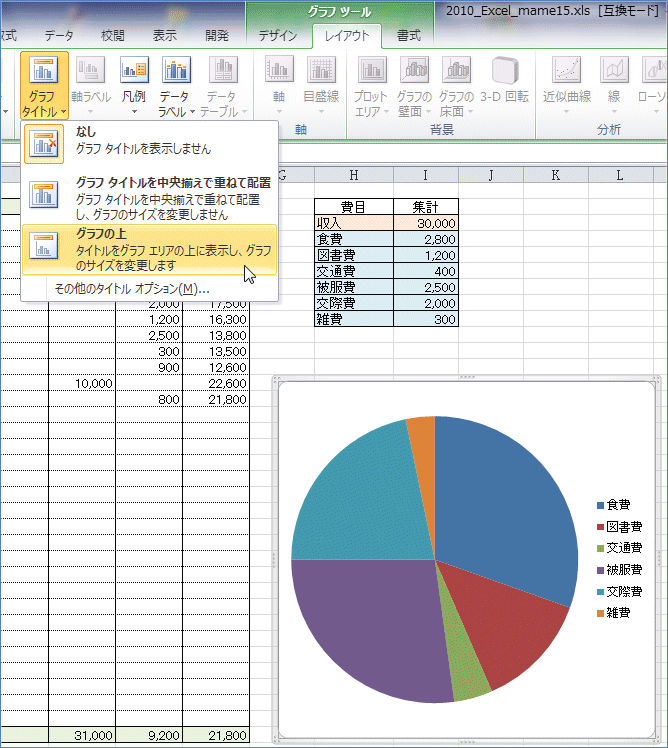This screenshot has width=668, height=748.
Task: Click the グラフの壁面 icon
Action: pos(414,71)
